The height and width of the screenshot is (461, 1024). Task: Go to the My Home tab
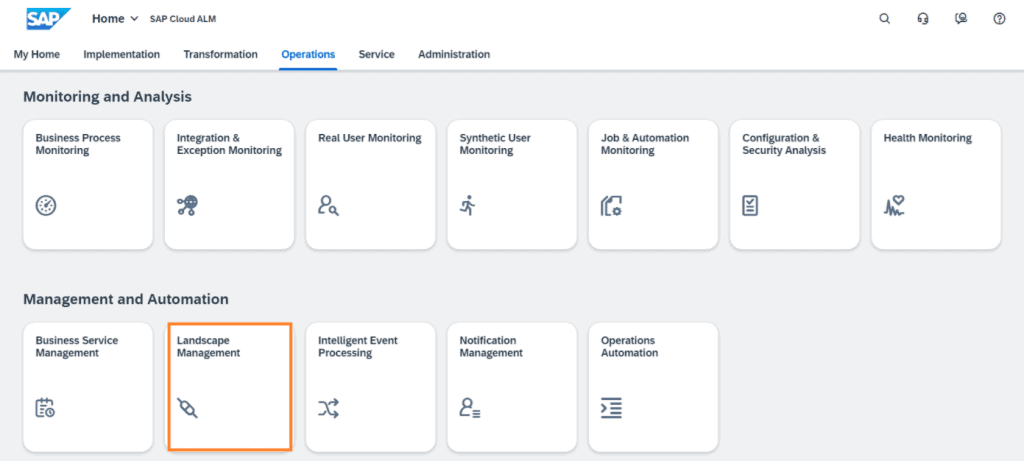pos(37,54)
